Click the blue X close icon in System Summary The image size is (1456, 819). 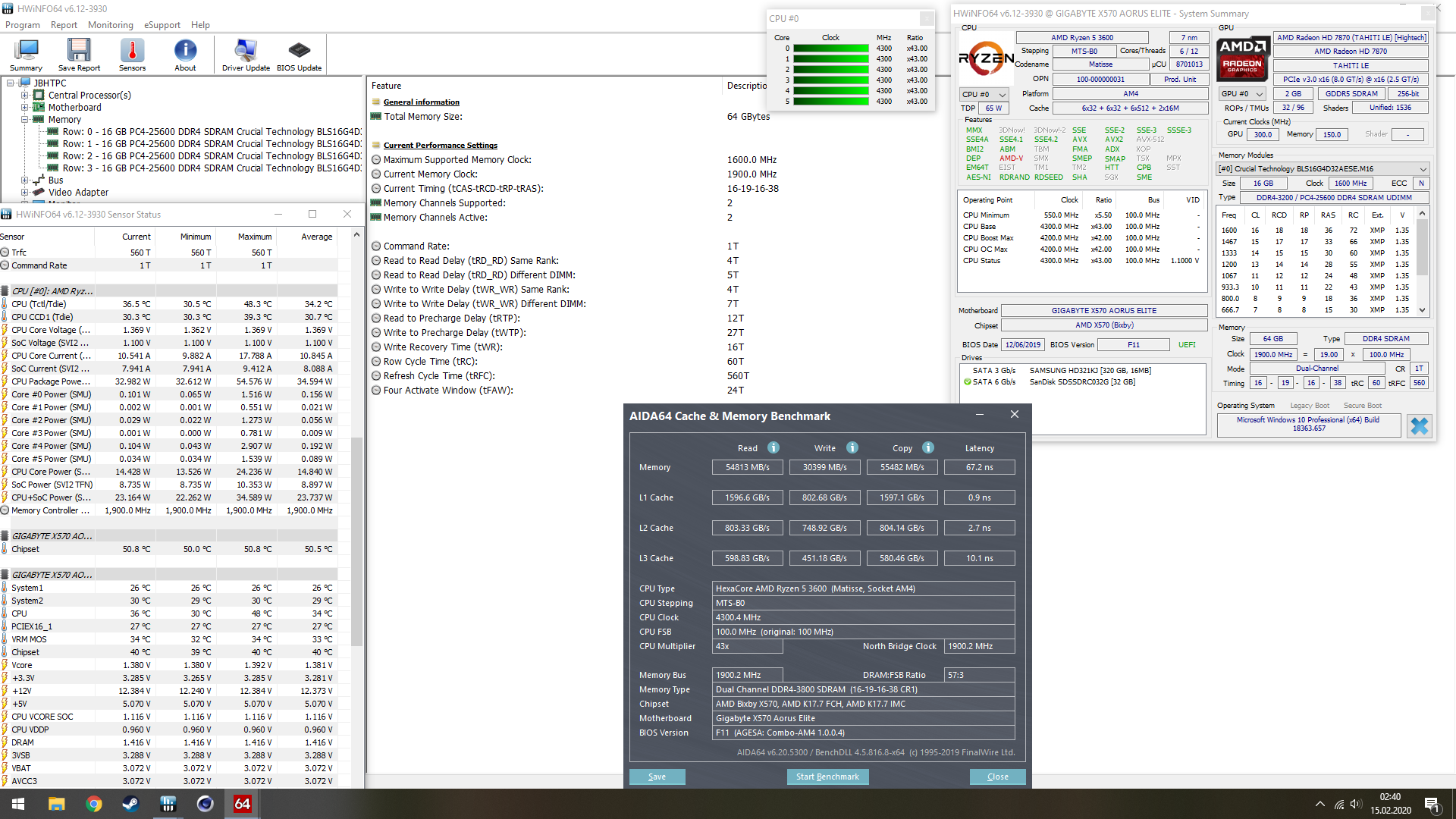[x=1419, y=426]
